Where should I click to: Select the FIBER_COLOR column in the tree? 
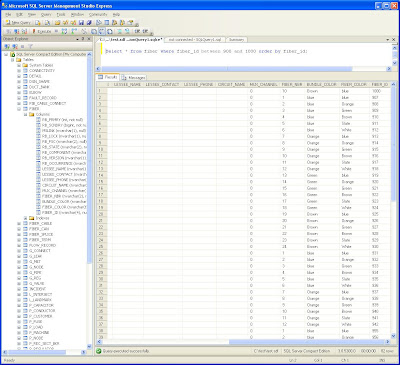[x=64, y=207]
